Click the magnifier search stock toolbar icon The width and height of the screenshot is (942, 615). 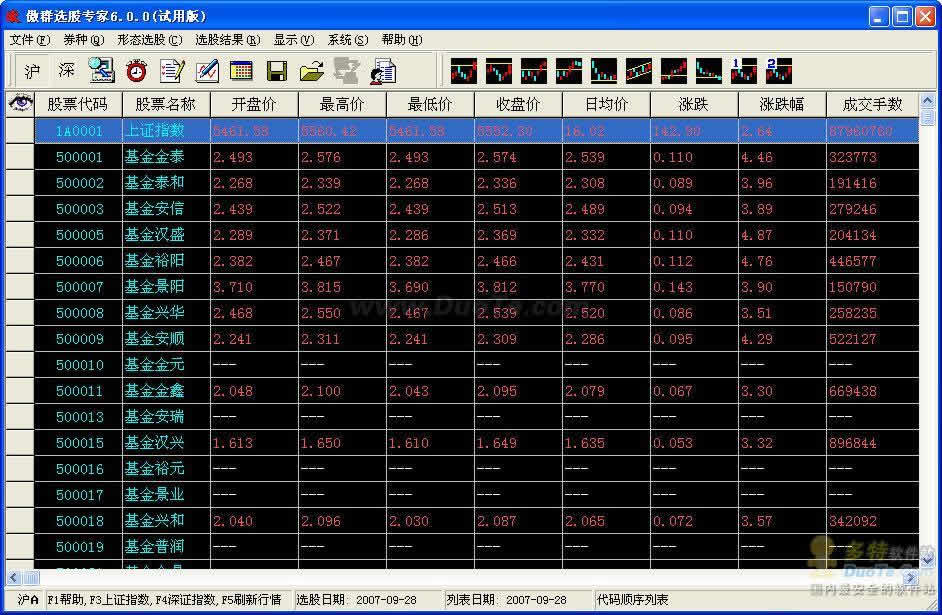pyautogui.click(x=102, y=71)
